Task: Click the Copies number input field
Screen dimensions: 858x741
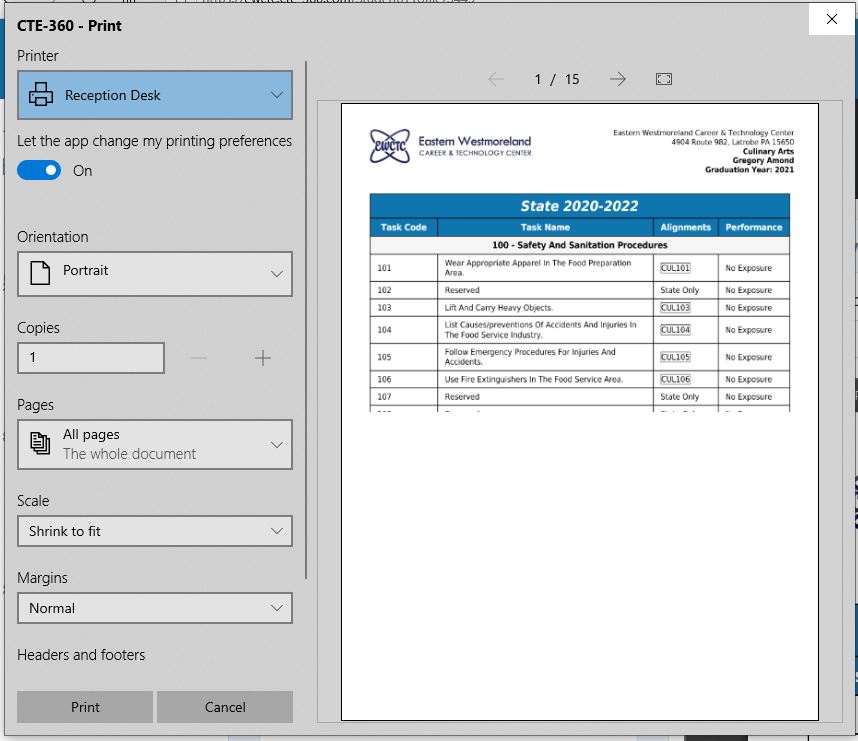Action: (x=91, y=358)
